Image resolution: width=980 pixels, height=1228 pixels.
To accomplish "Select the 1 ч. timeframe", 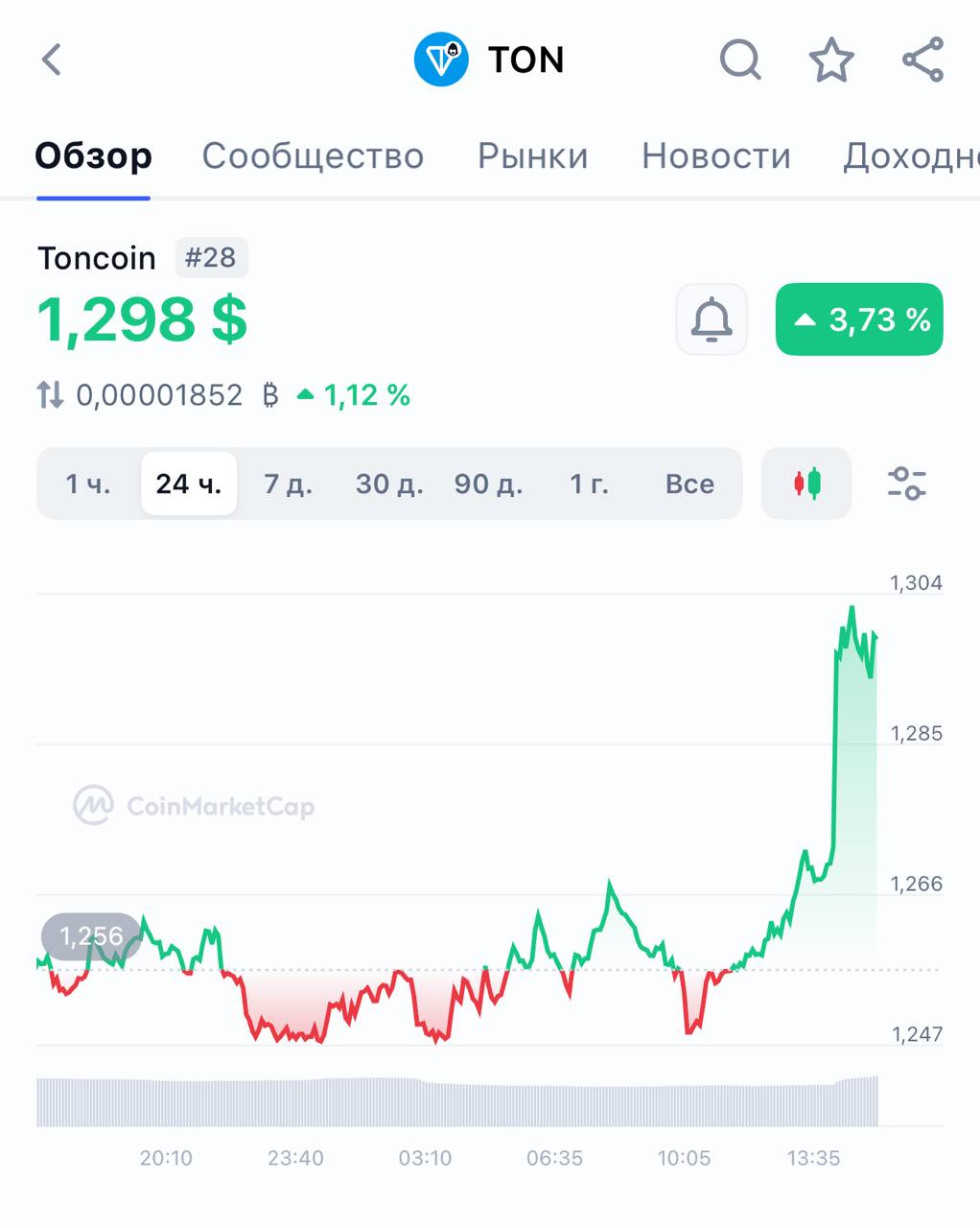I will 88,484.
